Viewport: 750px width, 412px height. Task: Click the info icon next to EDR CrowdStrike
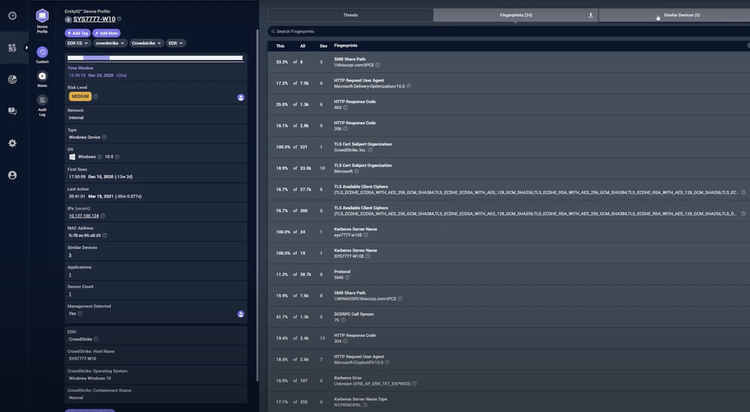(96, 339)
